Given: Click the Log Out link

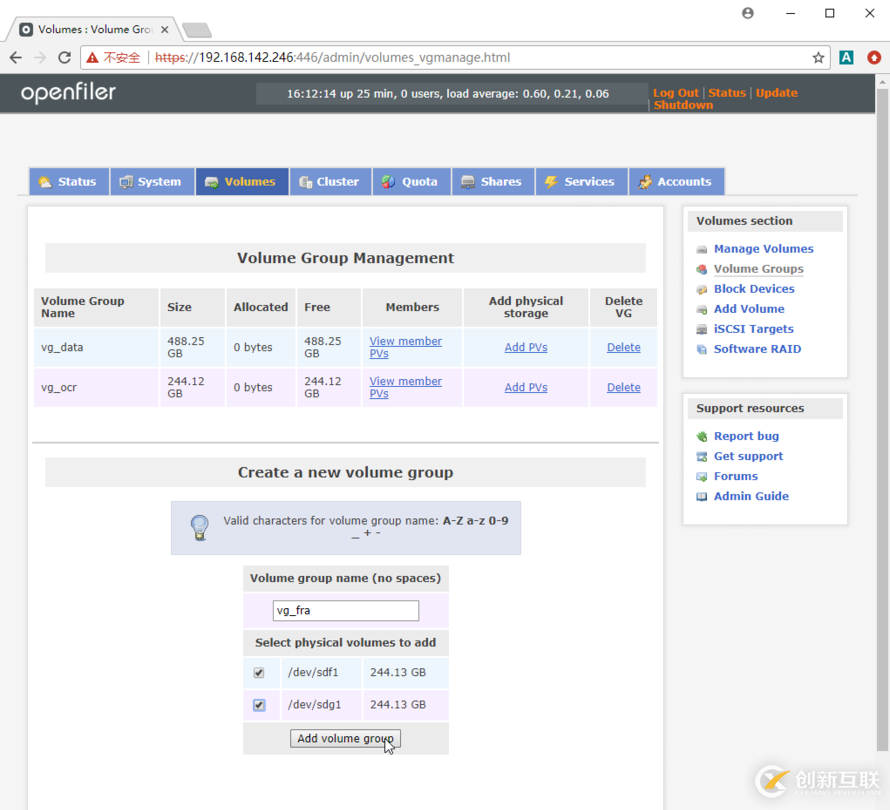Looking at the screenshot, I should click(676, 93).
